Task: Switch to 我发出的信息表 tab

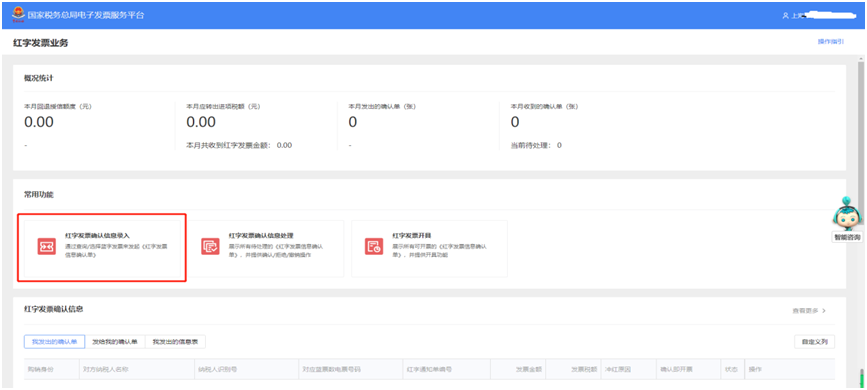Action: pos(175,342)
